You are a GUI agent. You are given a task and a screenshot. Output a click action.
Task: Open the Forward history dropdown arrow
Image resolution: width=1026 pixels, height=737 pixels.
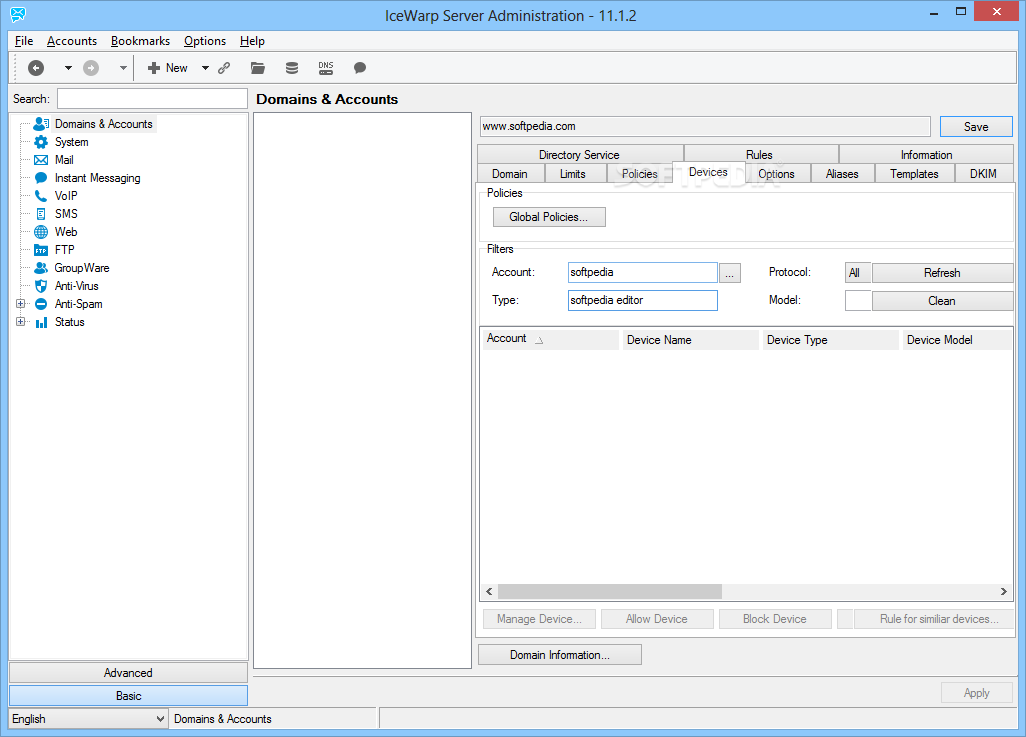point(123,67)
